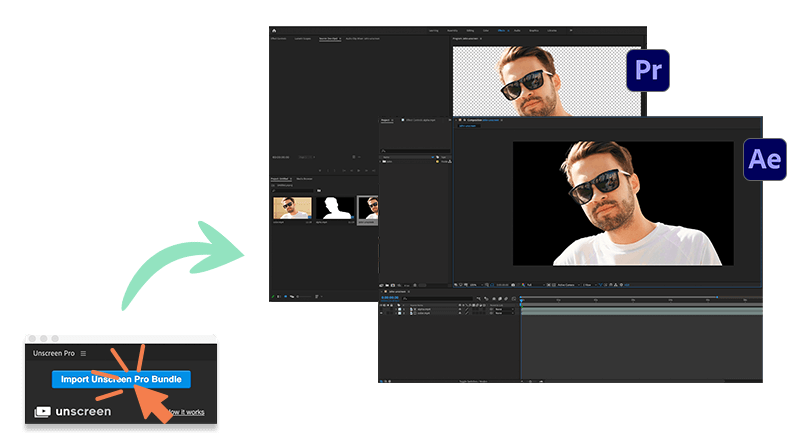This screenshot has width=800, height=448.
Task: Click the After Effects app badge
Action: [764, 160]
